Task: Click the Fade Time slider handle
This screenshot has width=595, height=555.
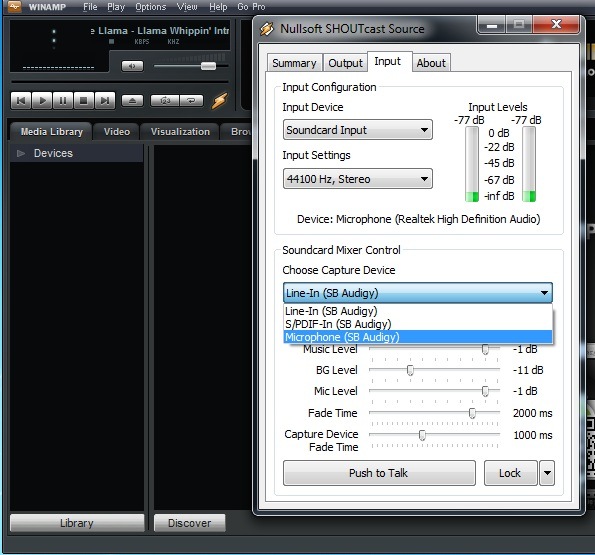Action: (x=472, y=413)
